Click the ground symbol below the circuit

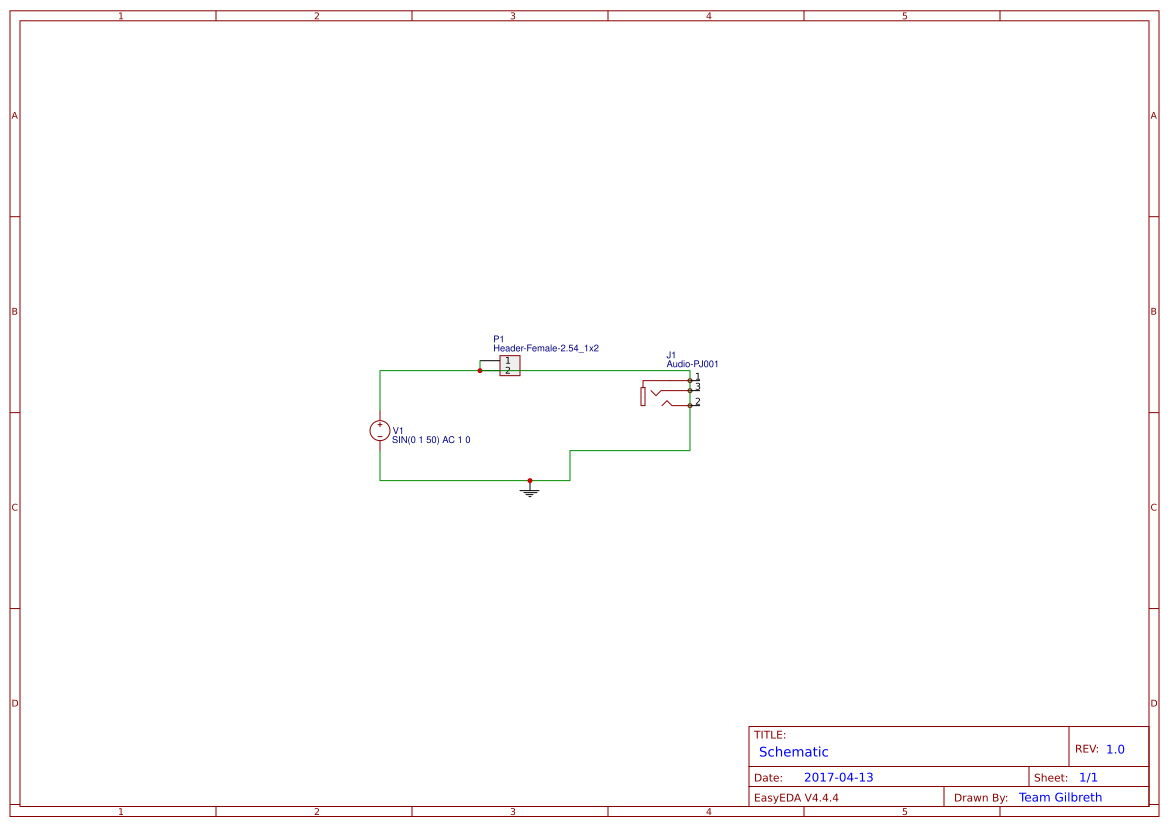530,492
